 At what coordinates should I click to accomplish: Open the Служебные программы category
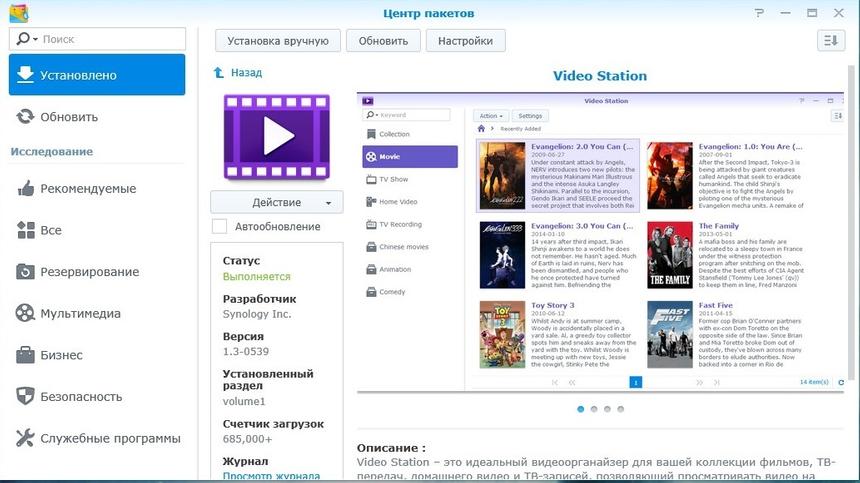click(x=97, y=439)
